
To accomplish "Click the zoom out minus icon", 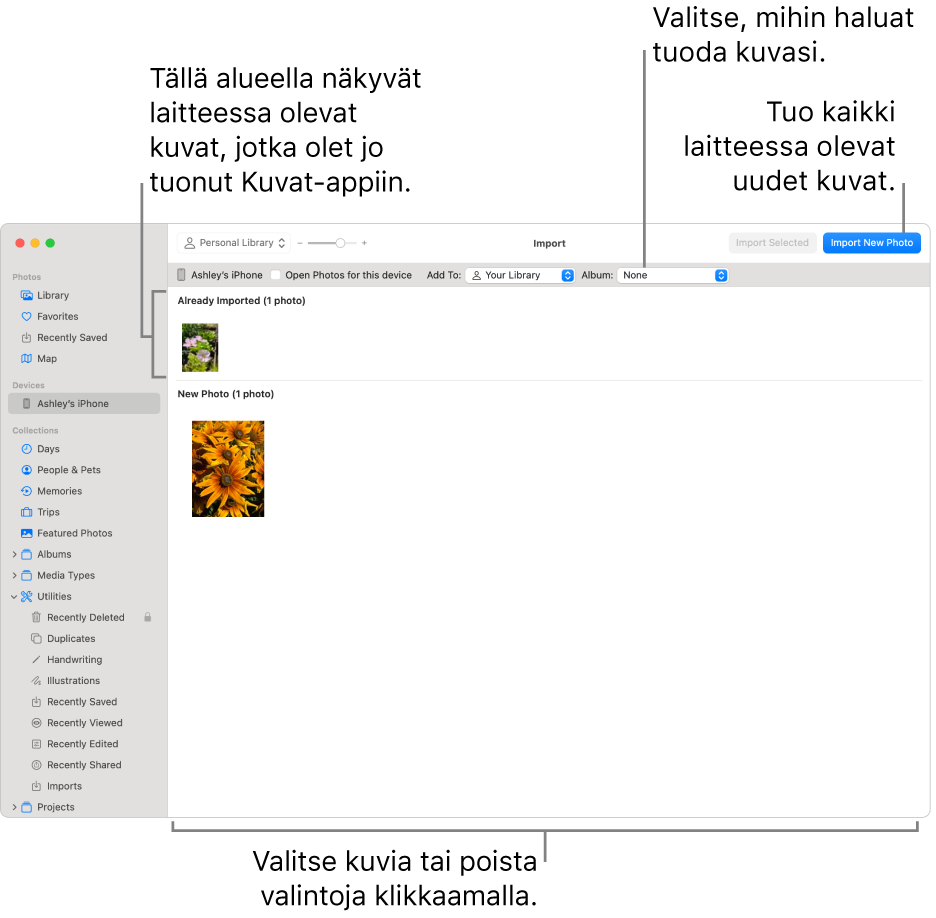I will [x=300, y=245].
